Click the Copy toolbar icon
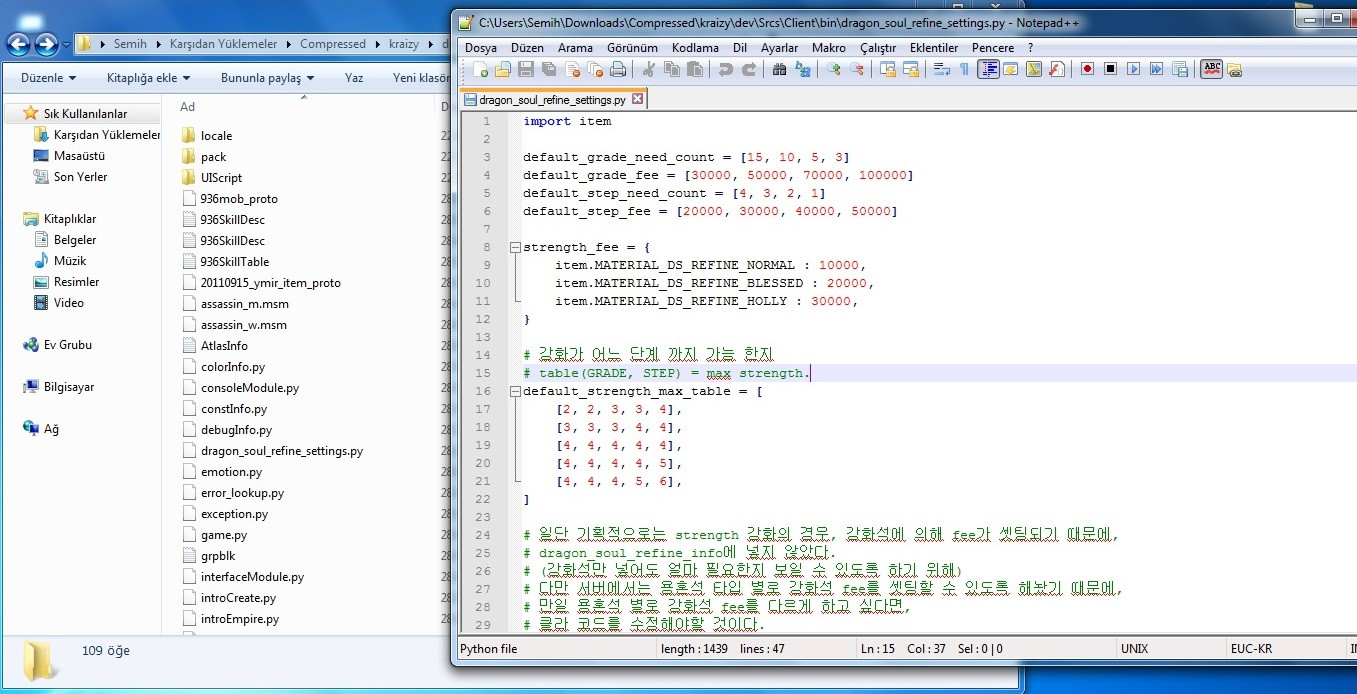 tap(672, 69)
